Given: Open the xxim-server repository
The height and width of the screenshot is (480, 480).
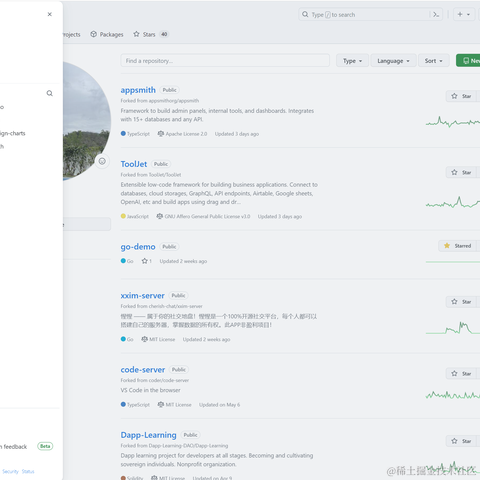Looking at the screenshot, I should tap(143, 295).
